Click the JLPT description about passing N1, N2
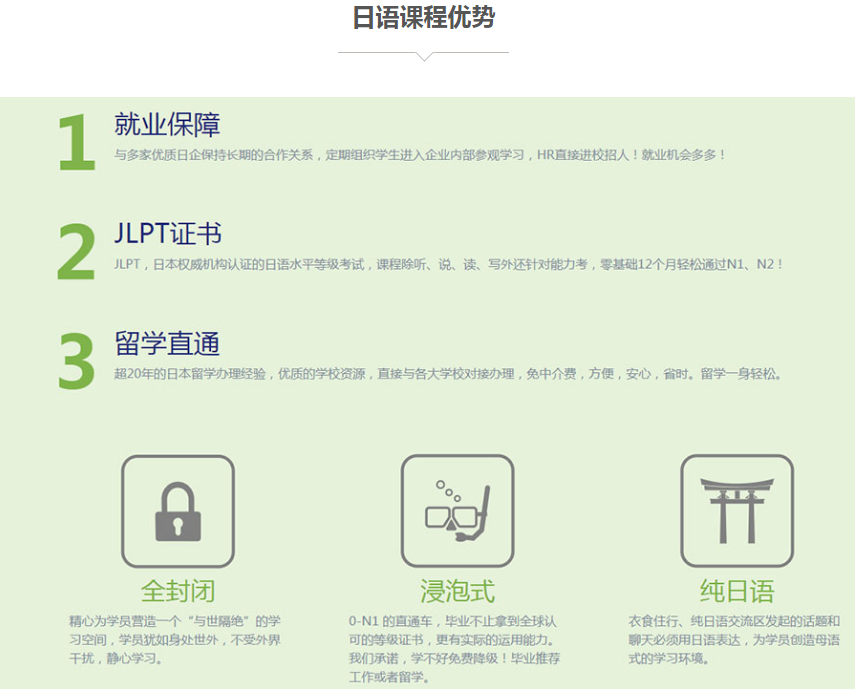The height and width of the screenshot is (691, 859). [x=448, y=265]
